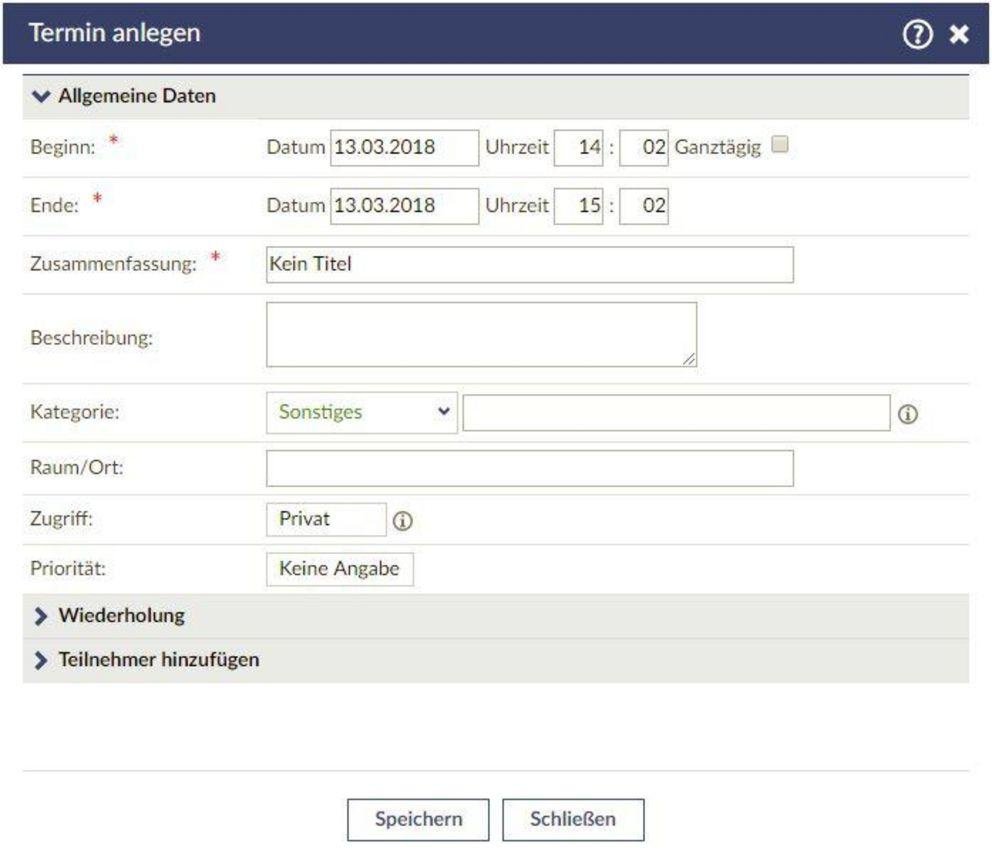Expand the Teilnehmer hinzufügen section
The width and height of the screenshot is (992, 867).
pos(495,660)
